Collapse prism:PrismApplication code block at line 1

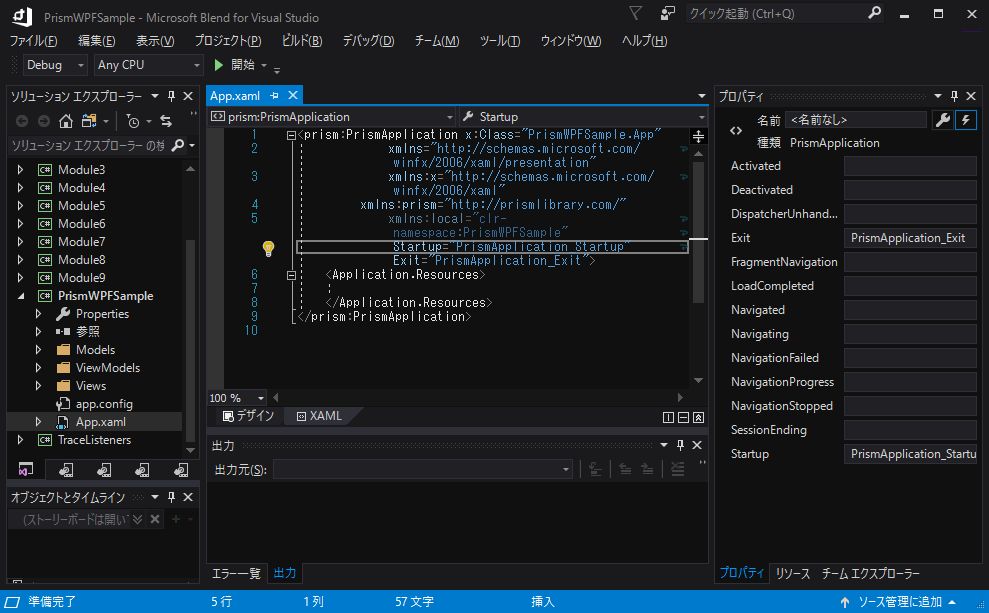coord(291,135)
